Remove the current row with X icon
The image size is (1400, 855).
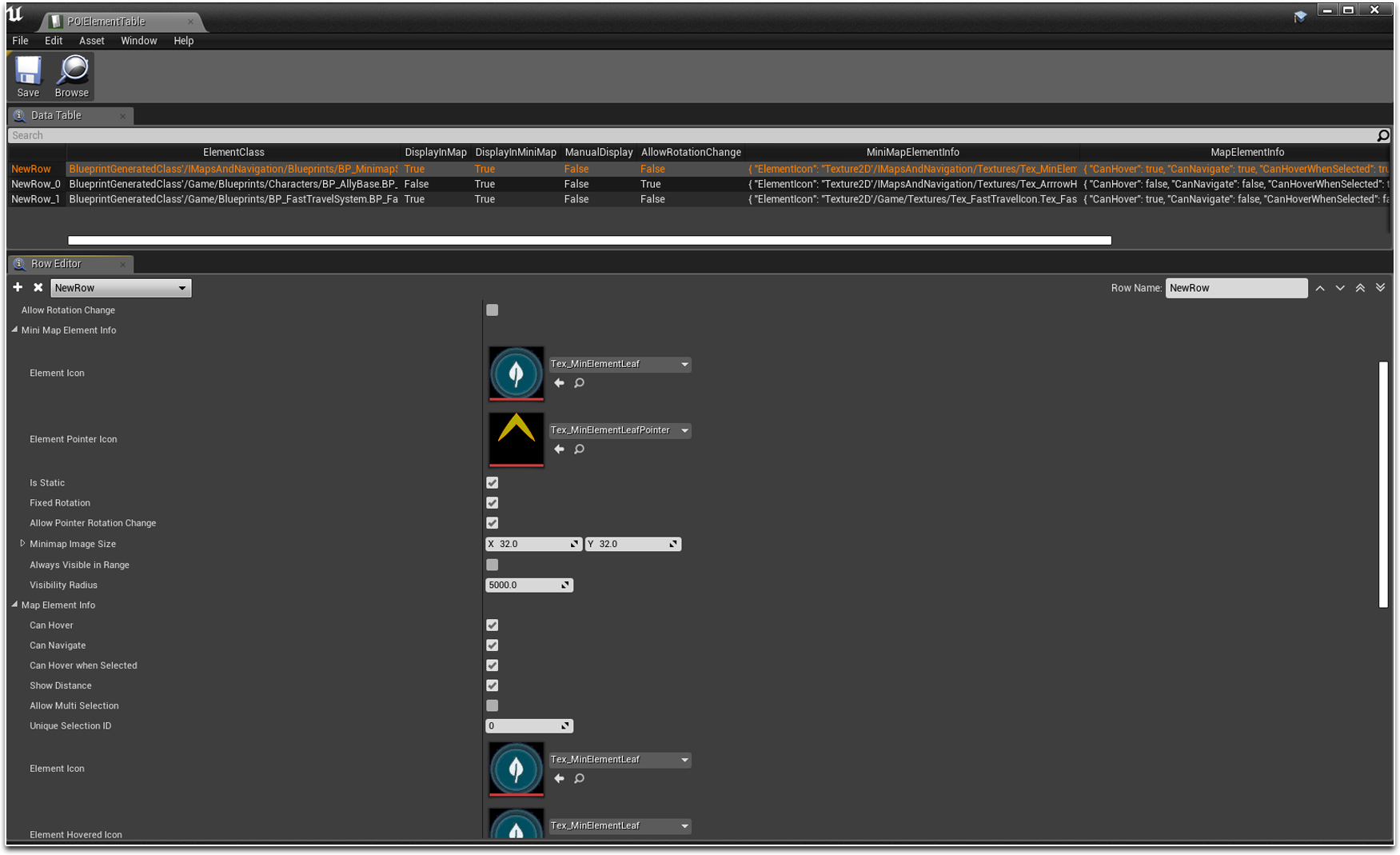pyautogui.click(x=38, y=287)
